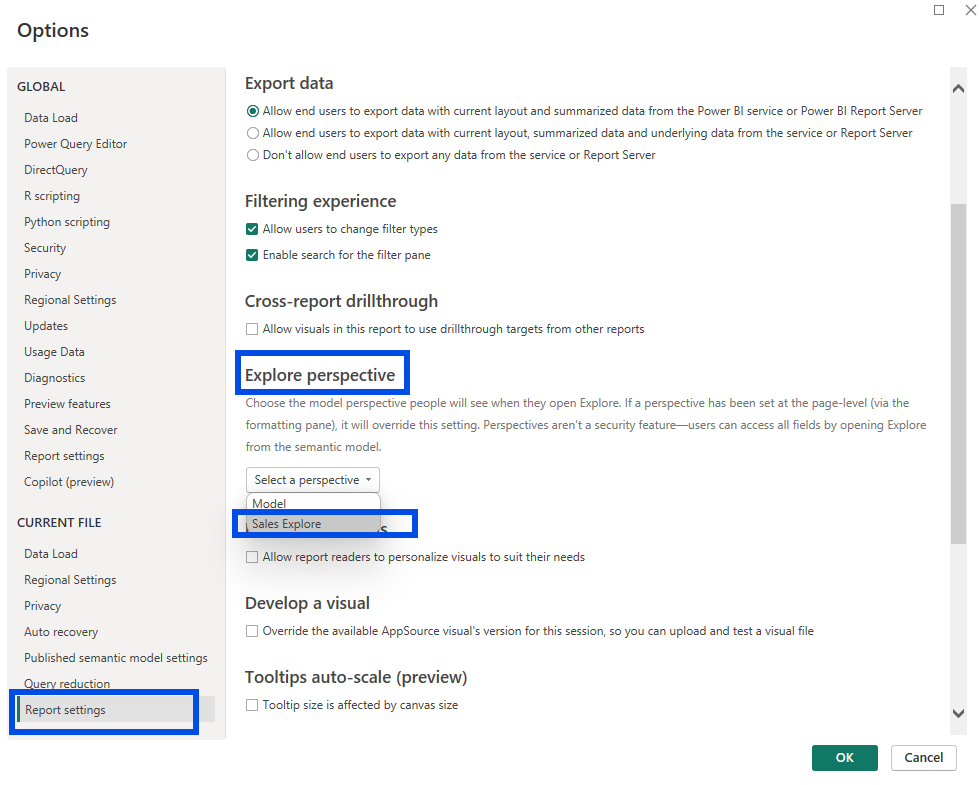Open Preview features options
Image resolution: width=979 pixels, height=785 pixels.
tap(67, 404)
